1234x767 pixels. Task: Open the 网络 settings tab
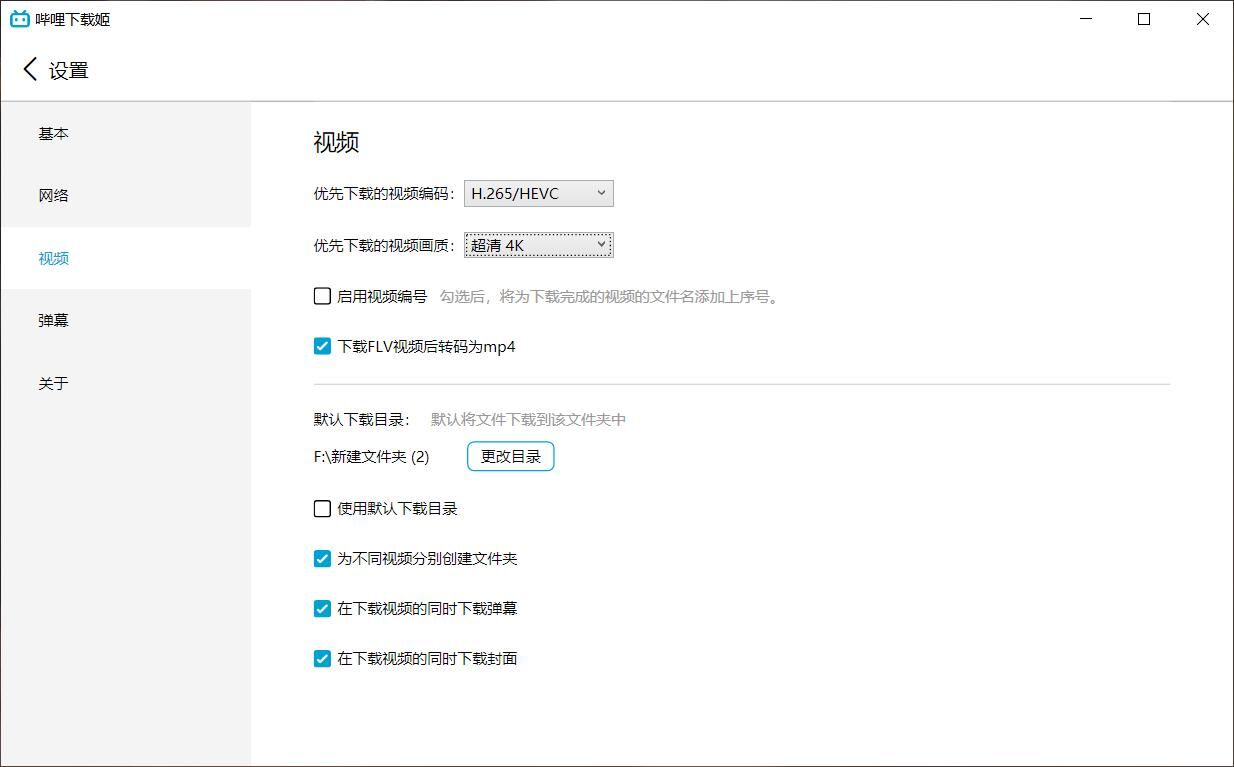pyautogui.click(x=54, y=195)
